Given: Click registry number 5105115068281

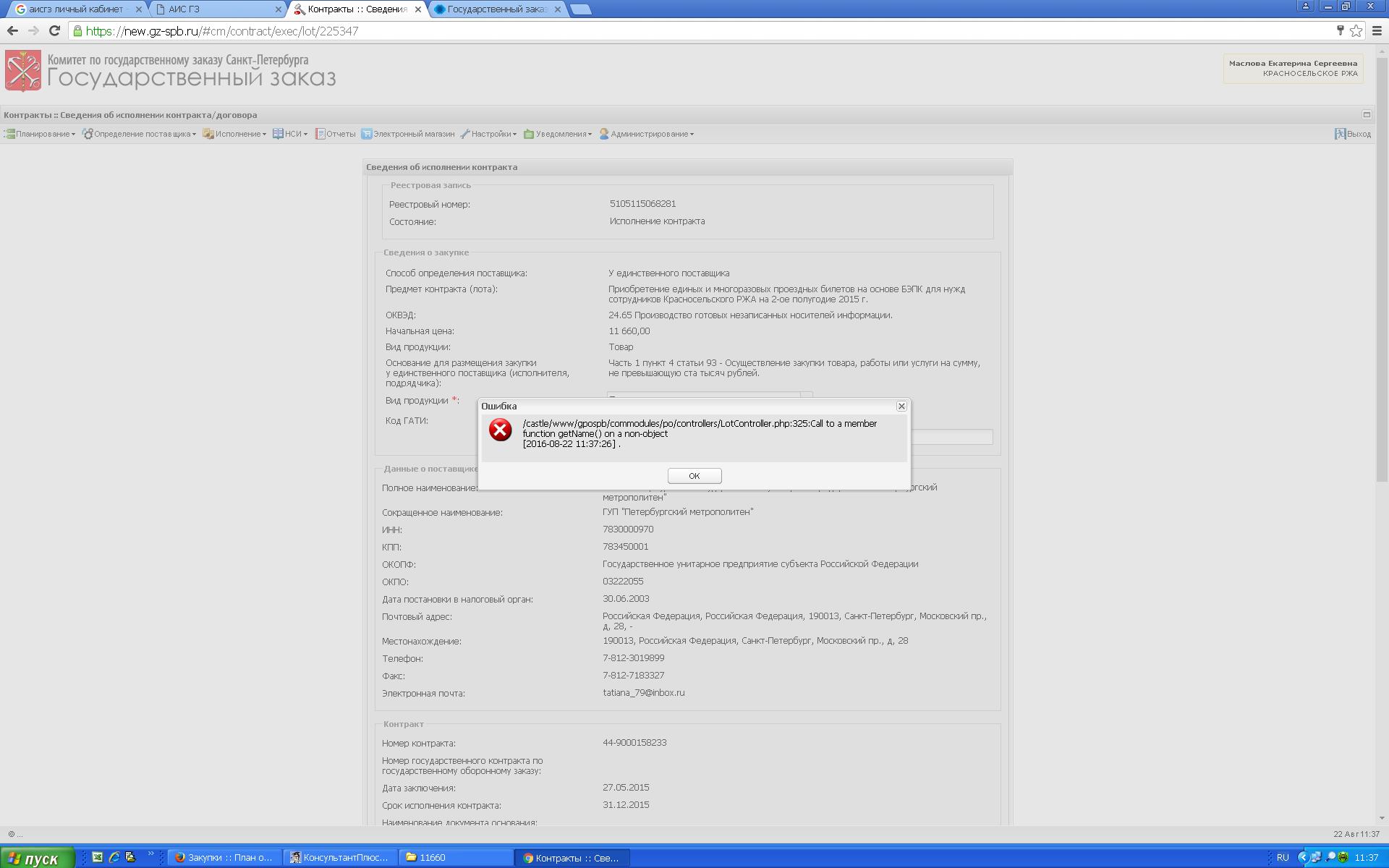Looking at the screenshot, I should 642,204.
